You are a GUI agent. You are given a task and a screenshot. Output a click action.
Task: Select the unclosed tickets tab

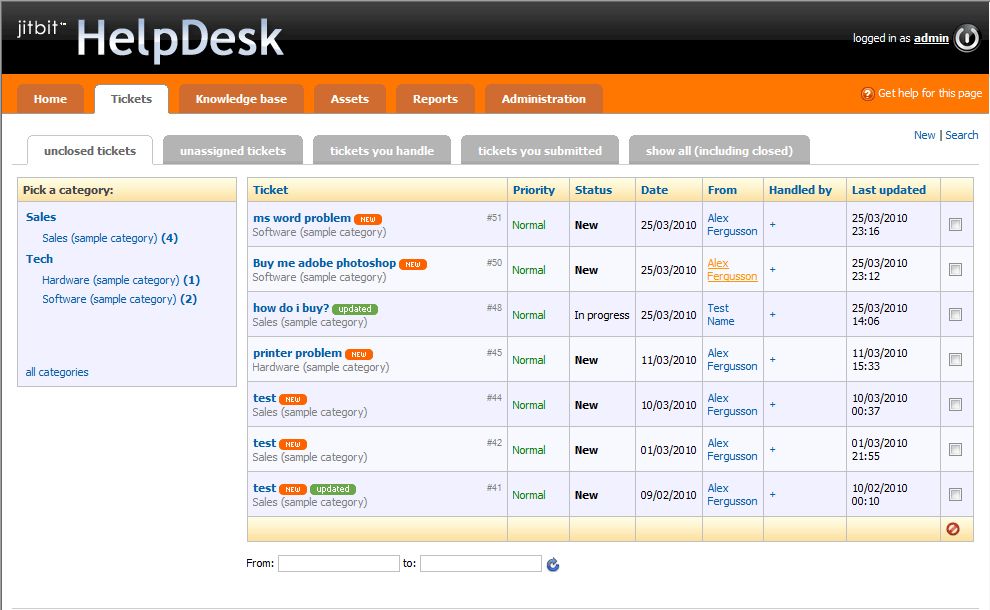coord(90,151)
